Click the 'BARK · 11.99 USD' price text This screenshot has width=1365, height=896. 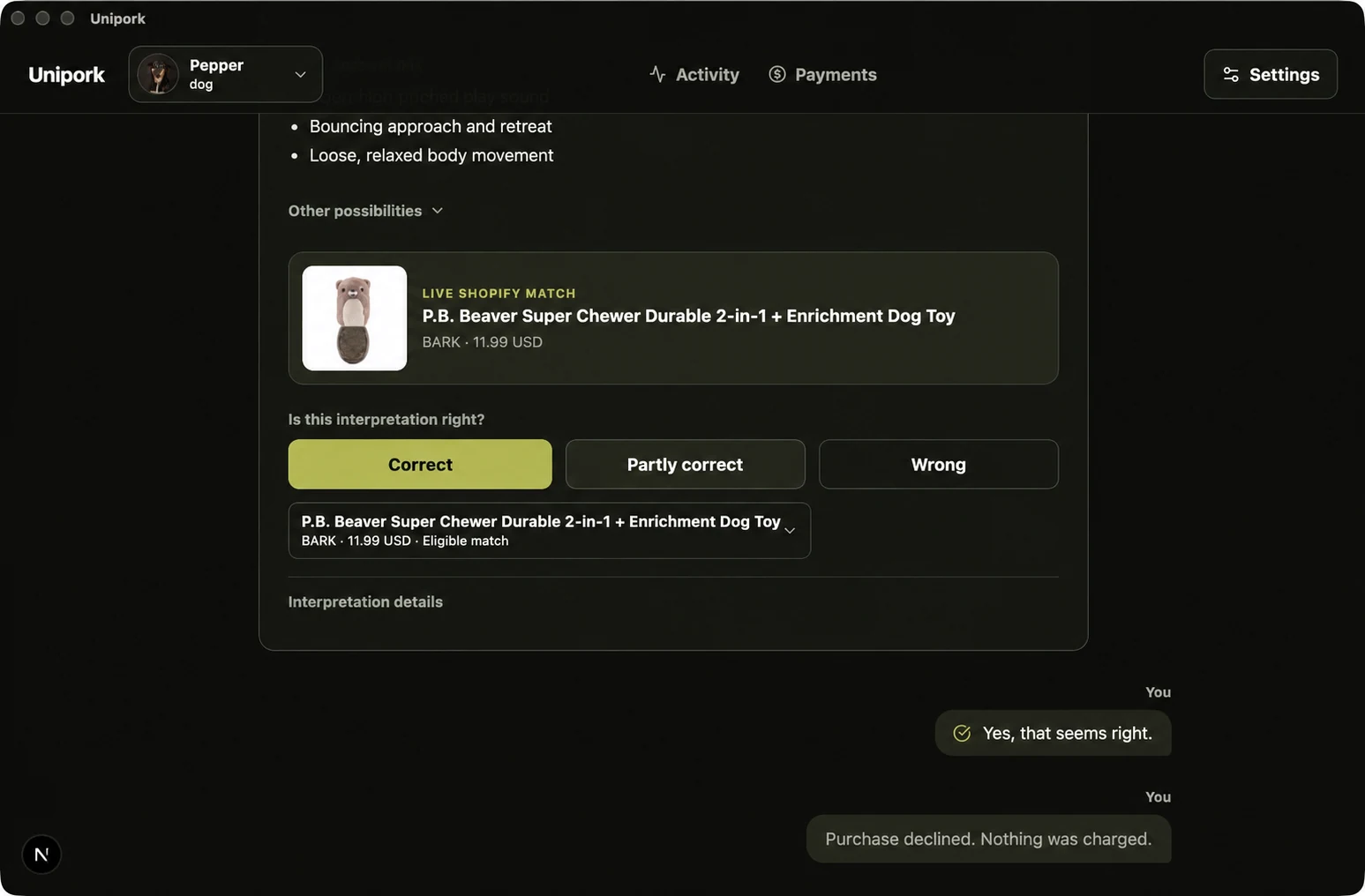click(482, 342)
